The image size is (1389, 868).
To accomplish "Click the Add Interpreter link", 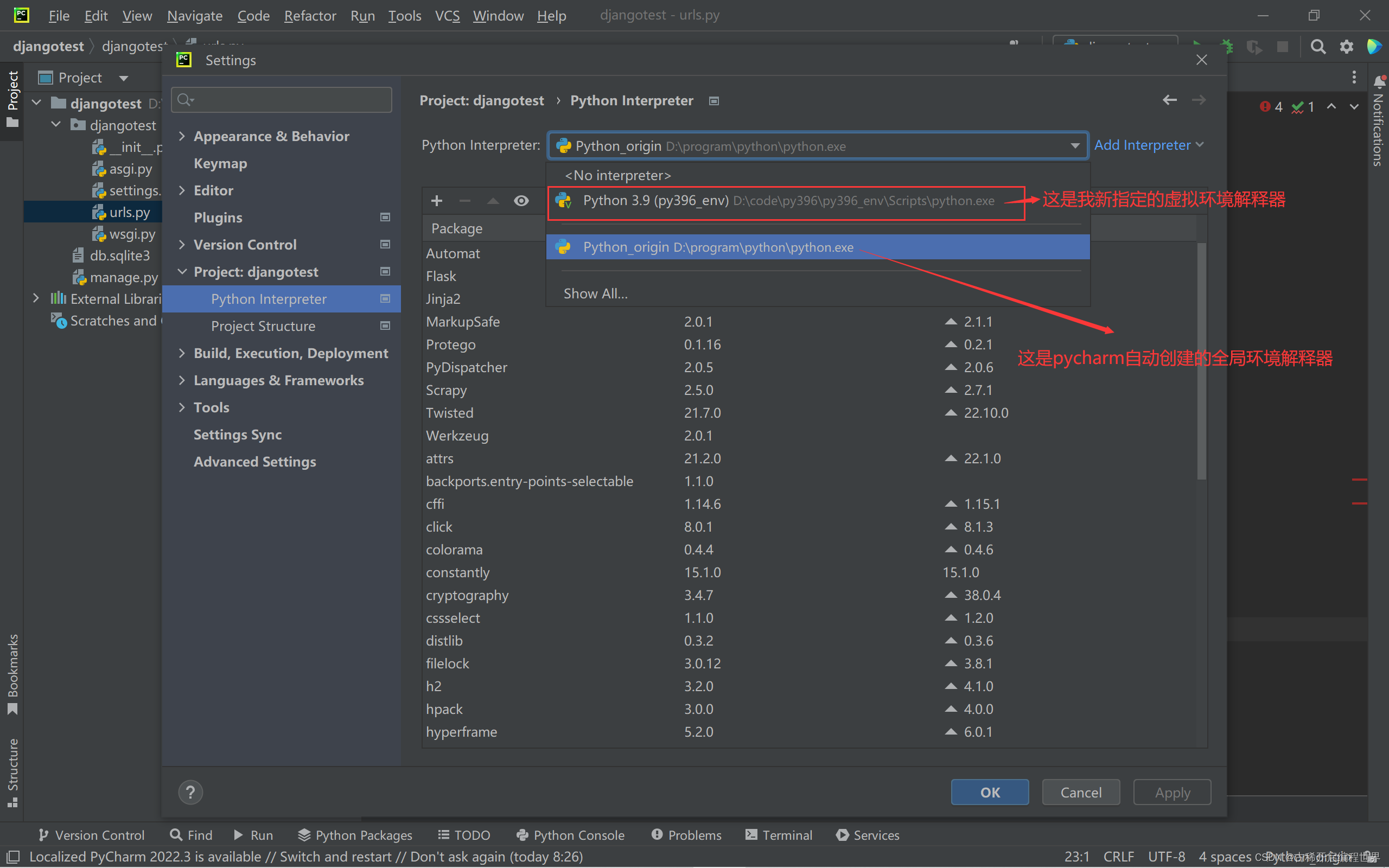I will [1148, 145].
